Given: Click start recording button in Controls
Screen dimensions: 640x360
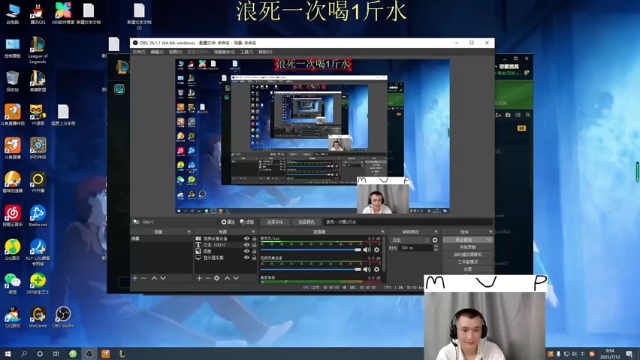Looking at the screenshot, I should point(468,247).
